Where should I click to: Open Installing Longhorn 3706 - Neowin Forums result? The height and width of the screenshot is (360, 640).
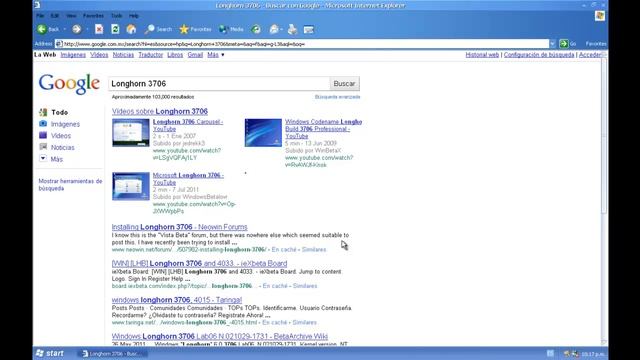[180, 227]
